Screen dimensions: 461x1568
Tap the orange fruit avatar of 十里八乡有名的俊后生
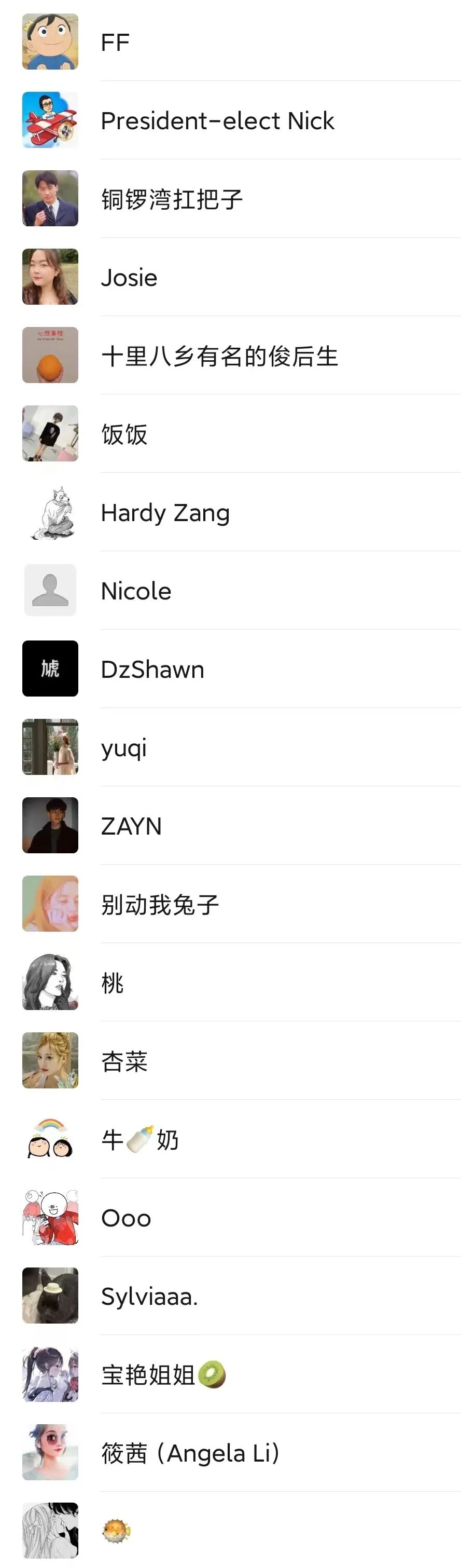[50, 356]
